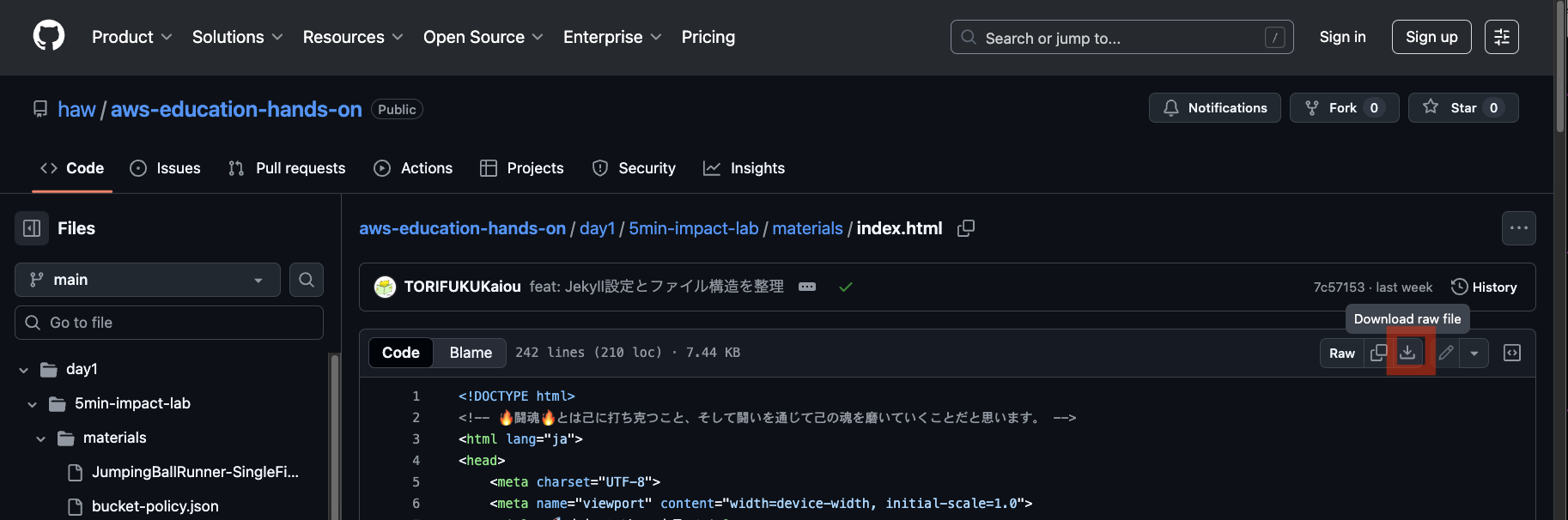The width and height of the screenshot is (1568, 520).
Task: Open History of this file
Action: coord(1484,287)
